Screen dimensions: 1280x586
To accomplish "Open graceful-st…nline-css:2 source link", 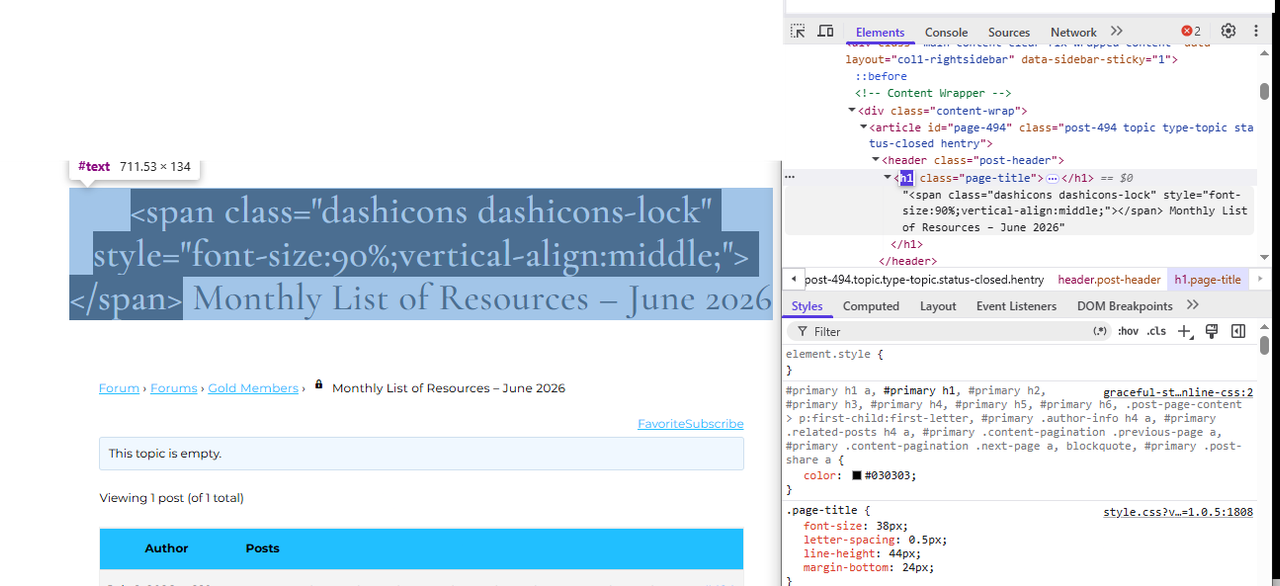I will [x=1178, y=393].
